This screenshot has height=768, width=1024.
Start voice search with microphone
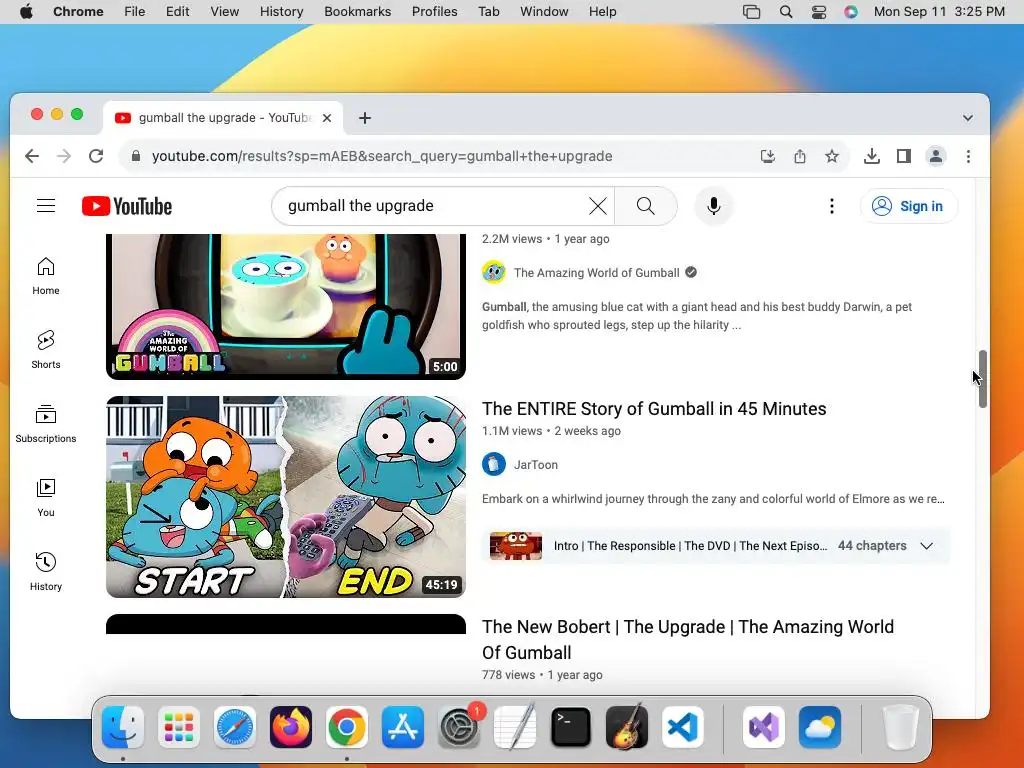tap(714, 206)
